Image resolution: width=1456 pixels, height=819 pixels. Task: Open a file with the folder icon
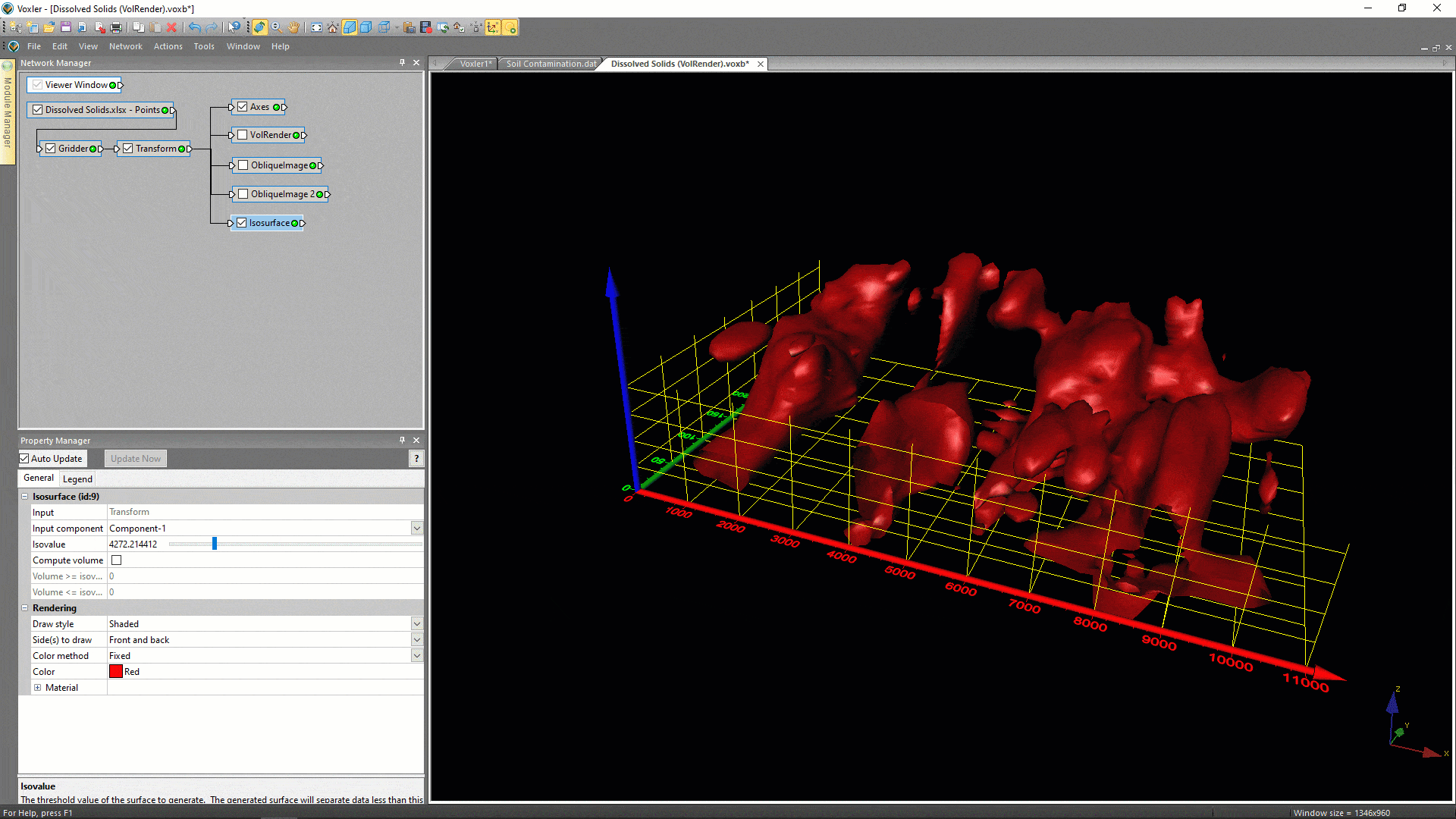point(49,27)
